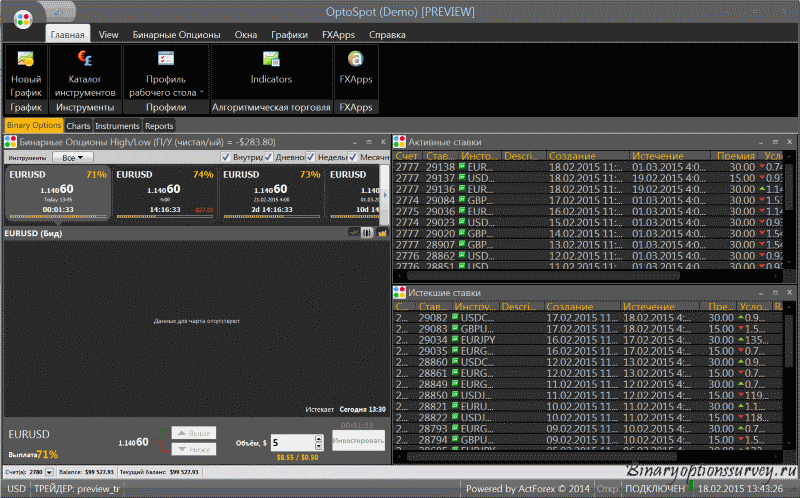
Task: Open the View ribbon tab
Action: [108, 35]
